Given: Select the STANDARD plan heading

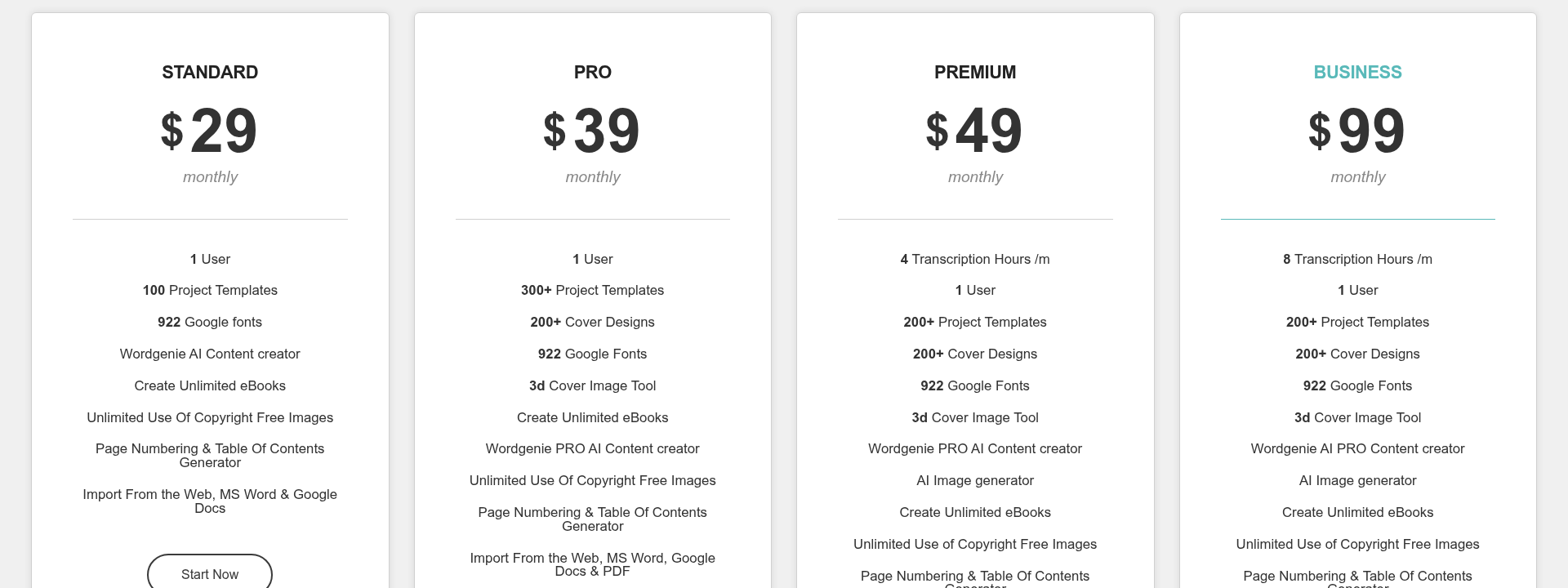Looking at the screenshot, I should 210,72.
